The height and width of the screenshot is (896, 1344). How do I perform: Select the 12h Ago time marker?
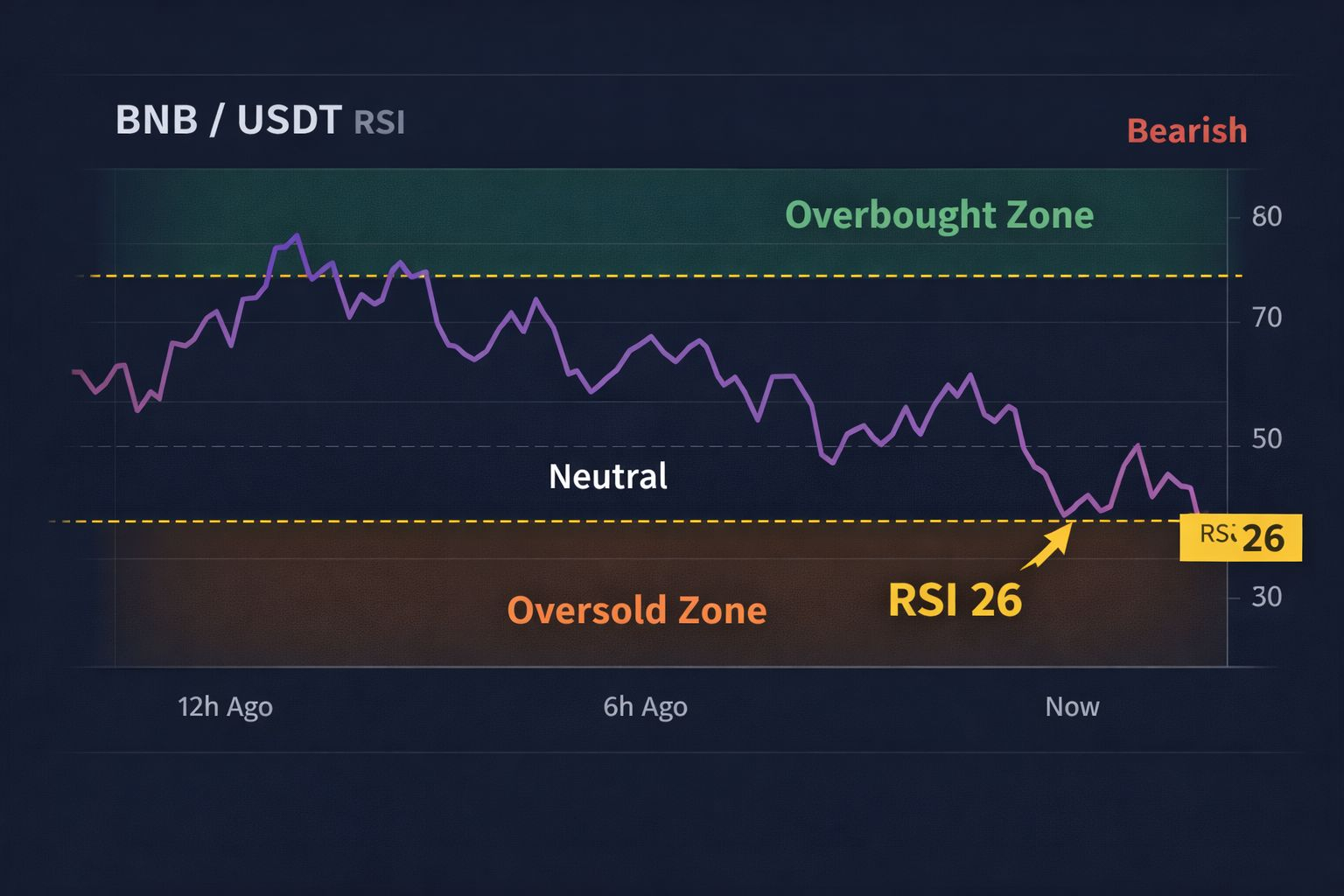[x=225, y=706]
